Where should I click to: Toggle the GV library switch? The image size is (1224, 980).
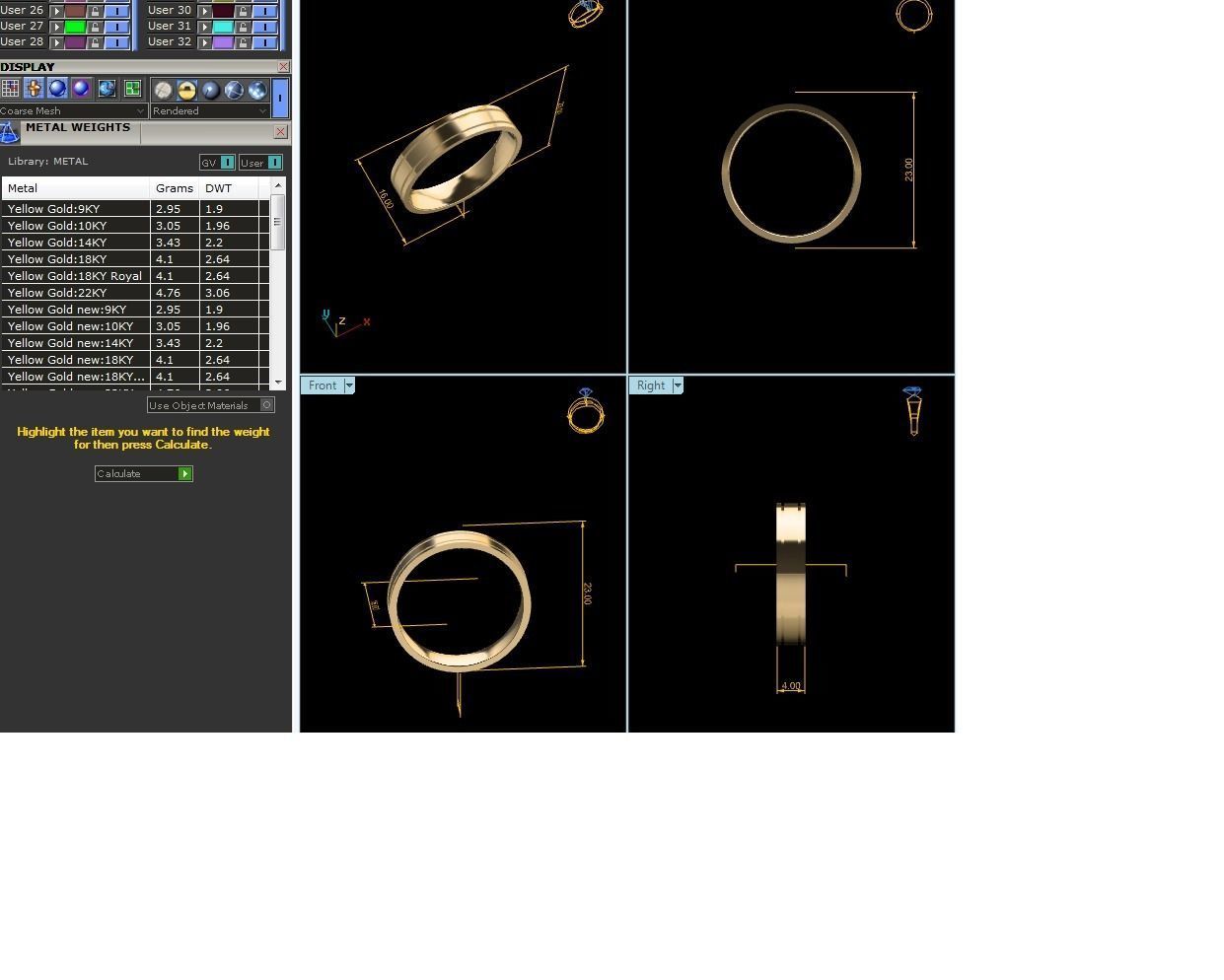click(227, 163)
